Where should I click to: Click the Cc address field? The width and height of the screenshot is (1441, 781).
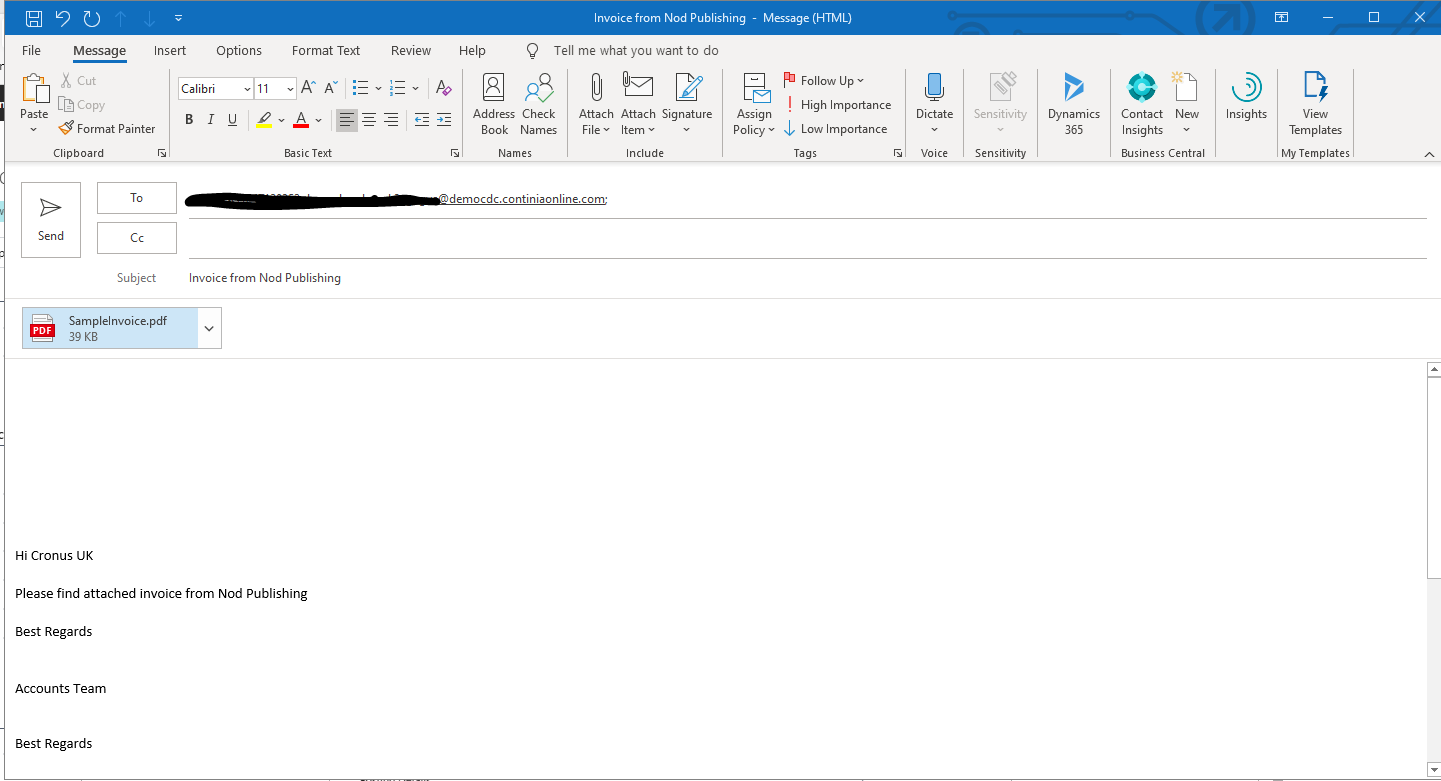[807, 238]
